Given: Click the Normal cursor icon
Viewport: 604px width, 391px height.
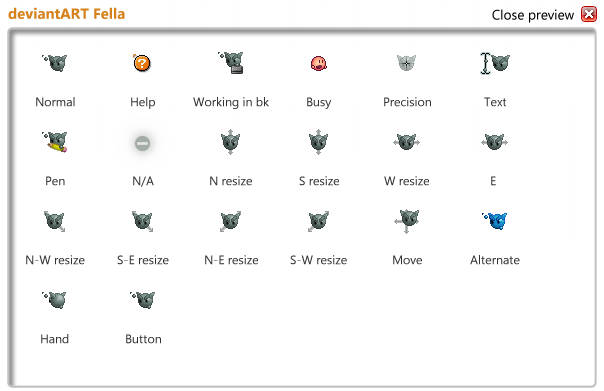Looking at the screenshot, I should tap(55, 63).
